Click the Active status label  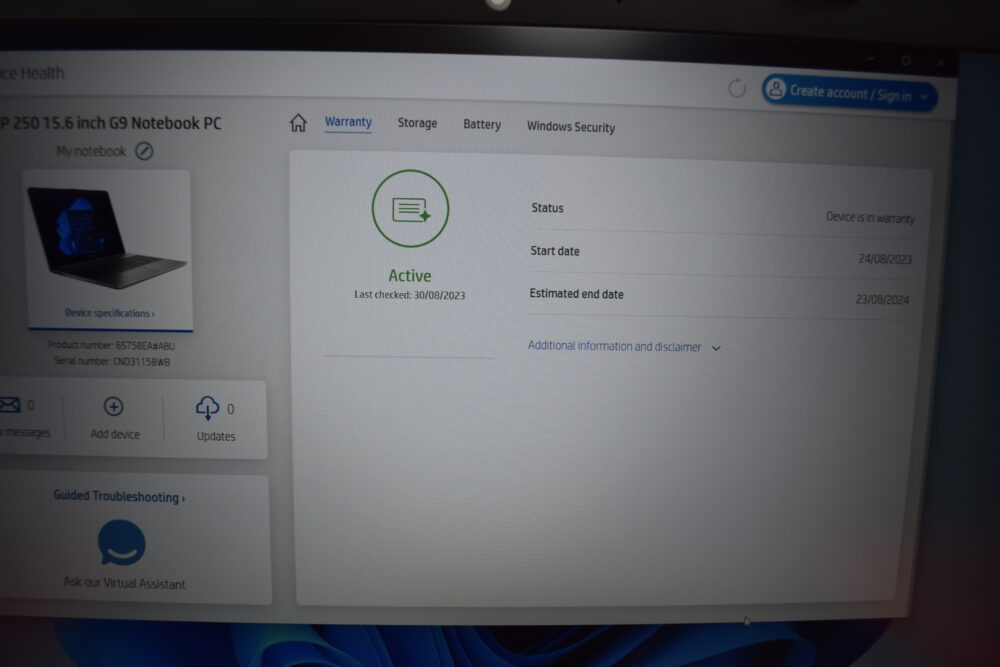409,275
